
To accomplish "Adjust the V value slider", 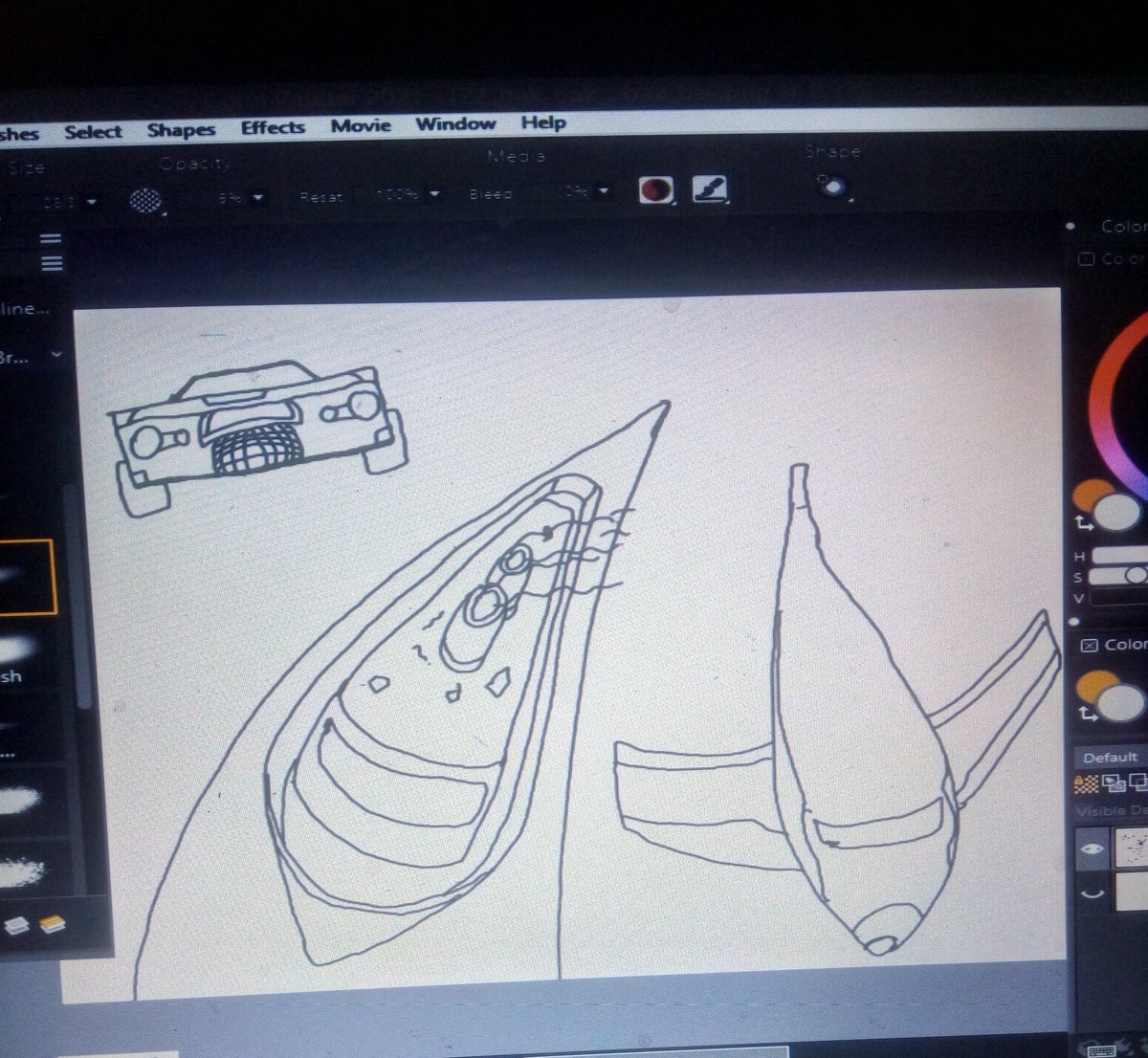I will pyautogui.click(x=1119, y=597).
